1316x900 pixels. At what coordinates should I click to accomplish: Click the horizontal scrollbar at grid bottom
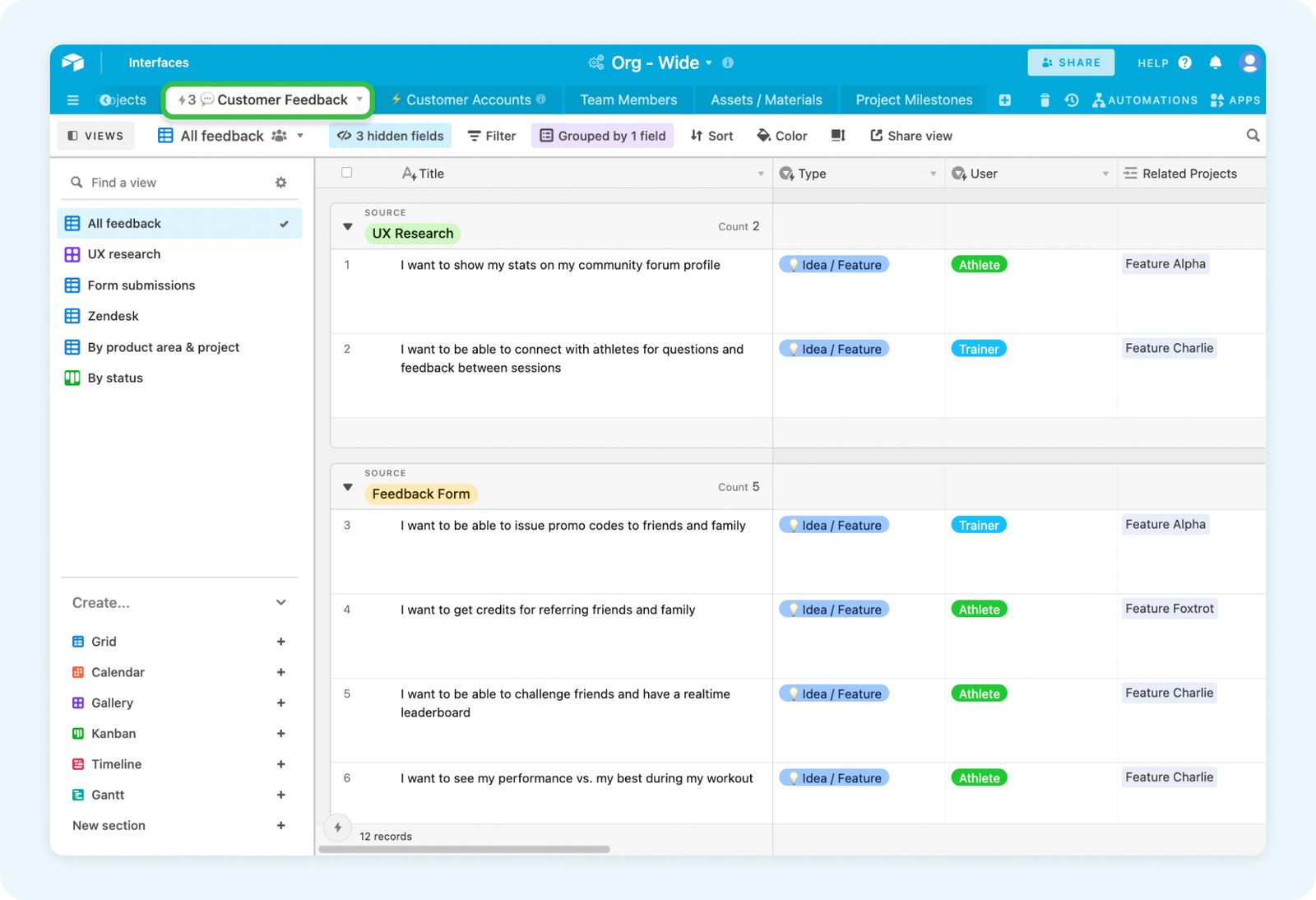coord(464,849)
